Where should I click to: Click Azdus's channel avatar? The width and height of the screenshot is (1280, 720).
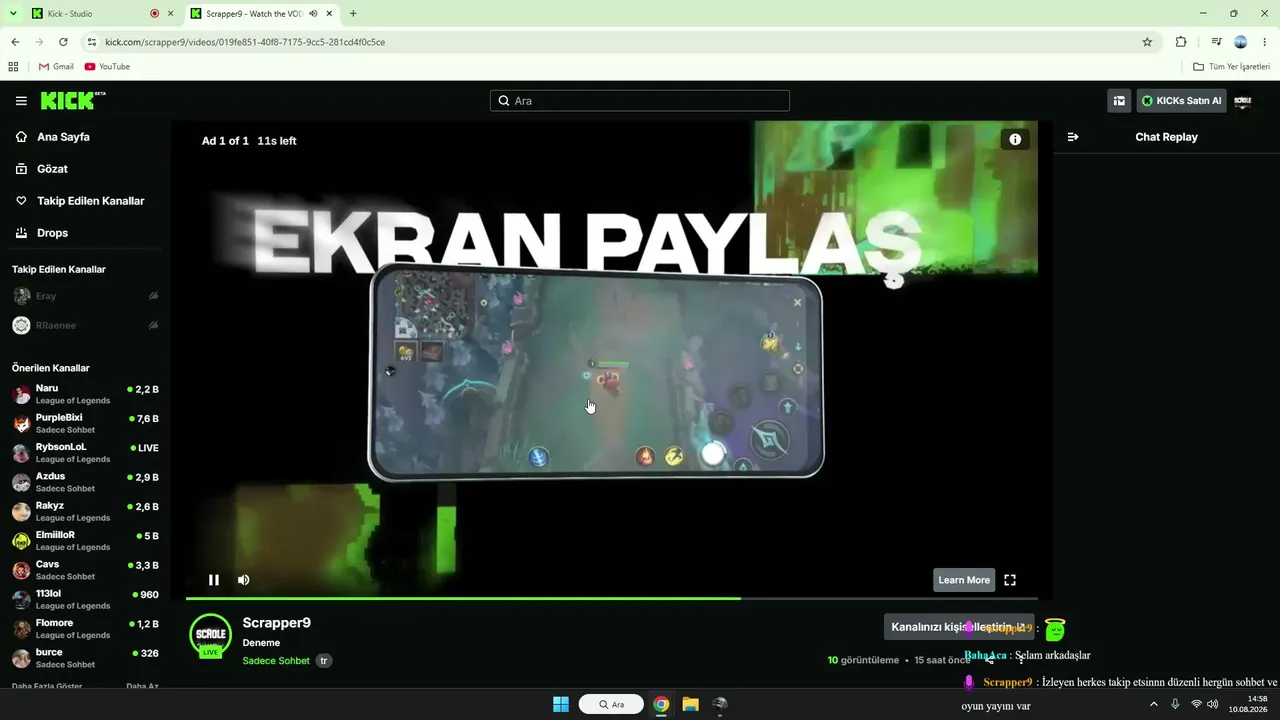(x=21, y=482)
